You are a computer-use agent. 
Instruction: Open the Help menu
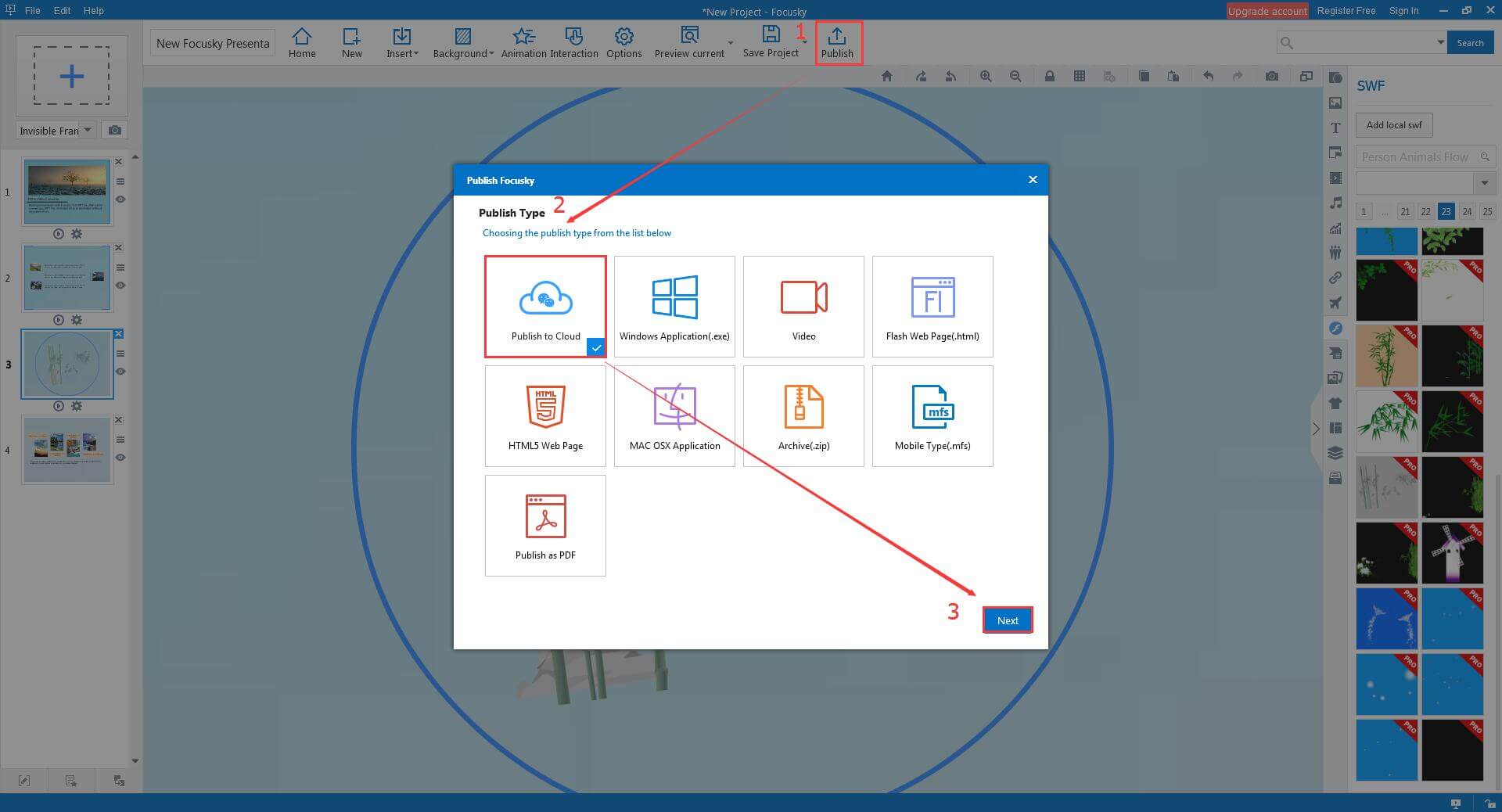(94, 10)
